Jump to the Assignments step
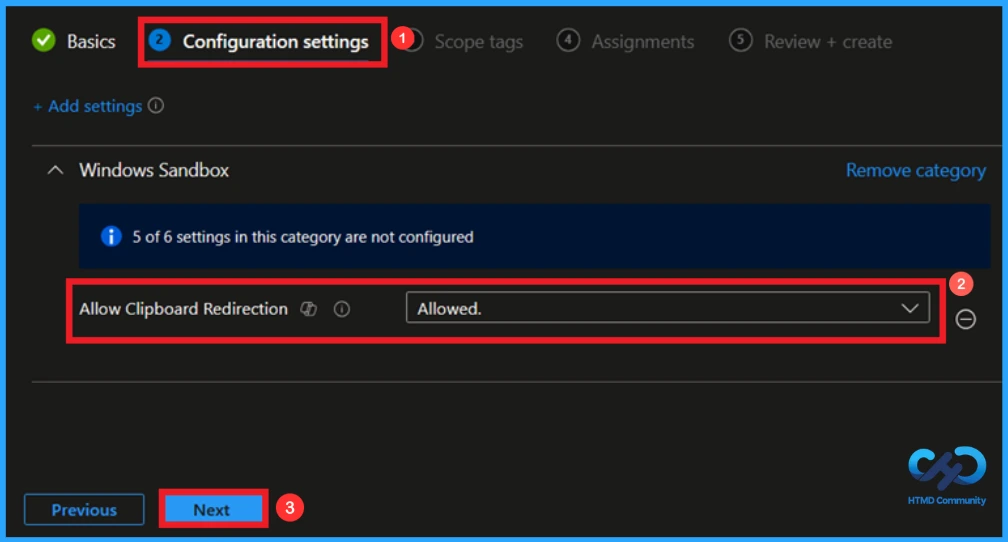 626,41
